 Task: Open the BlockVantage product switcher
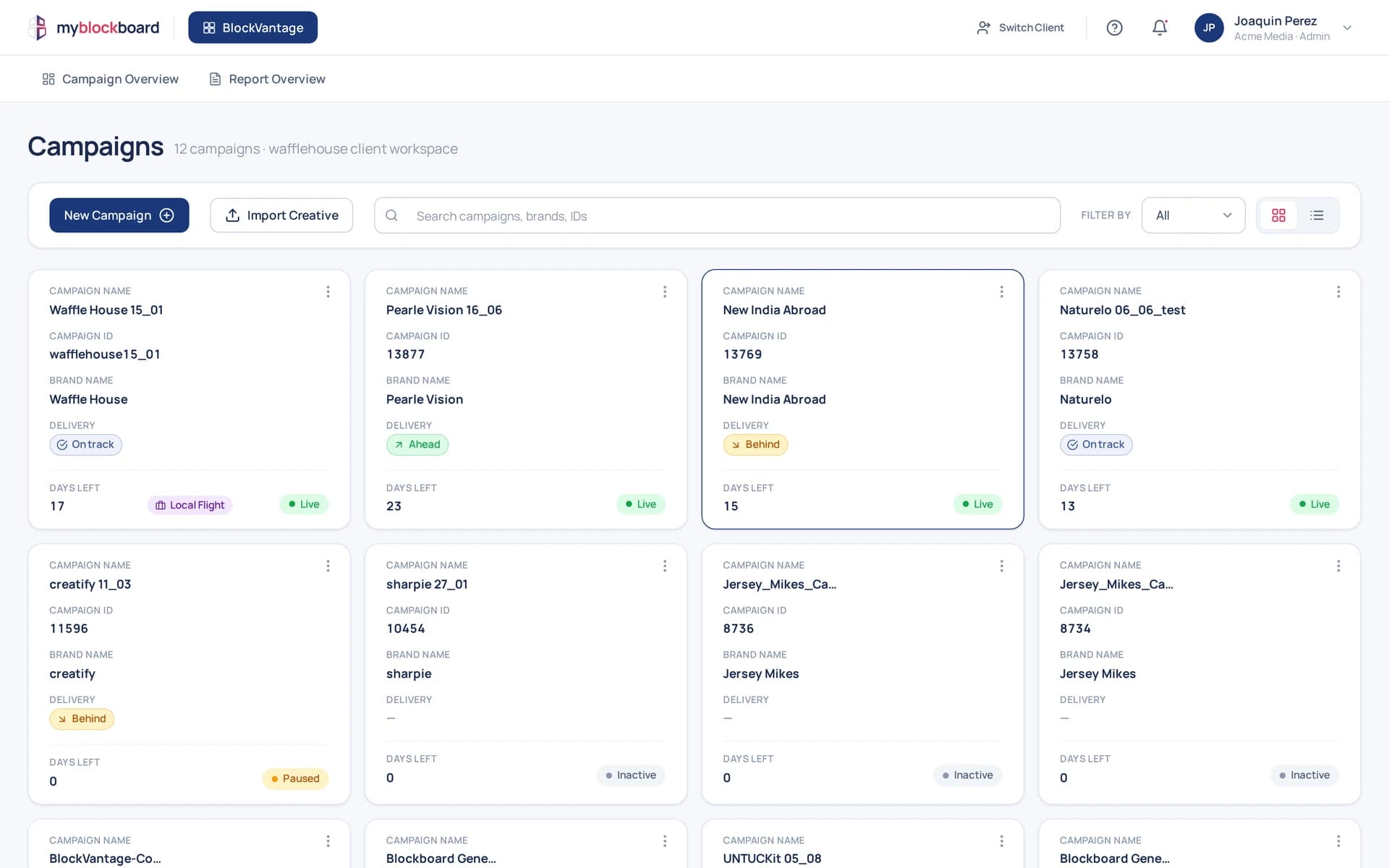click(252, 27)
